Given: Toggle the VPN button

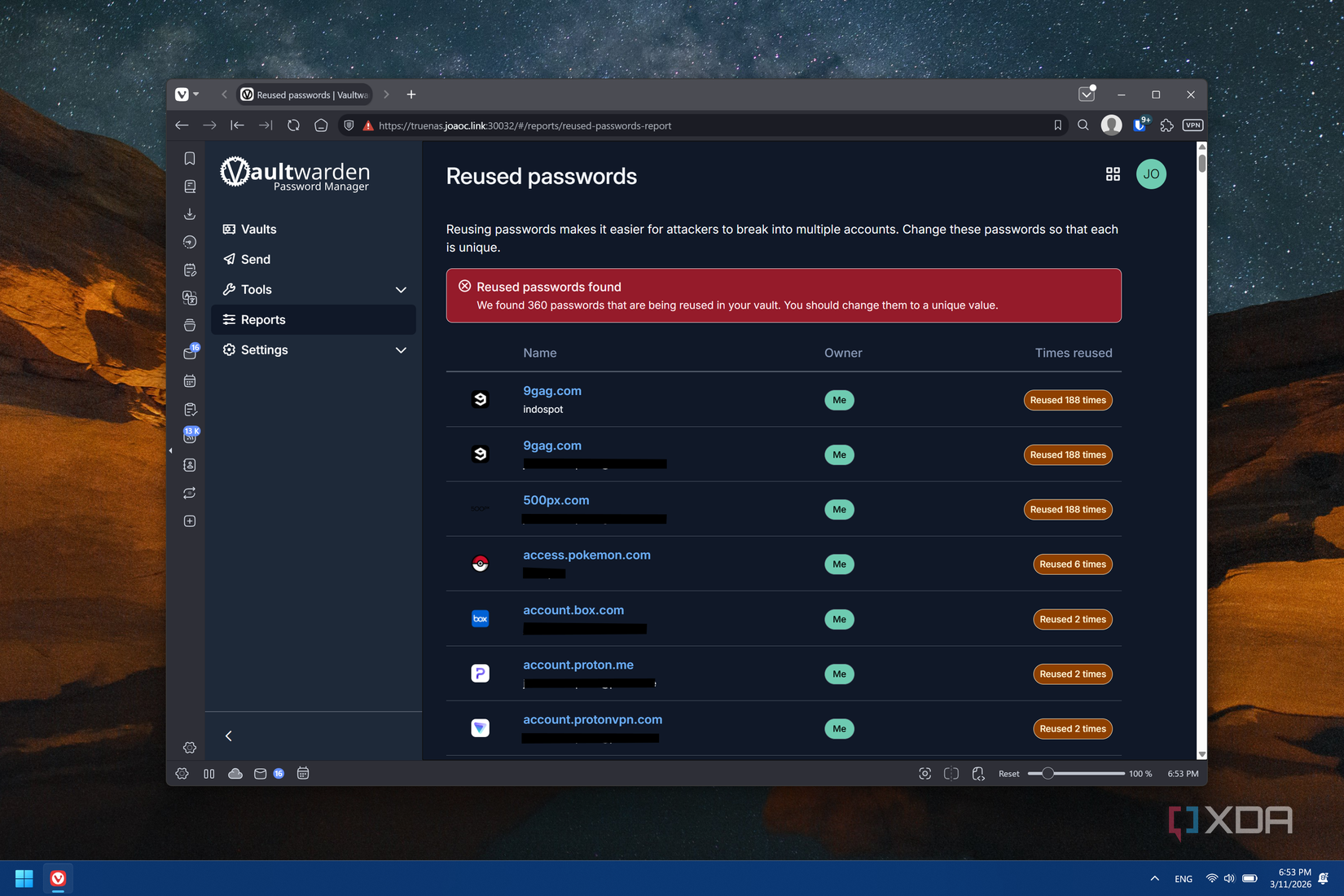Looking at the screenshot, I should pyautogui.click(x=1193, y=125).
